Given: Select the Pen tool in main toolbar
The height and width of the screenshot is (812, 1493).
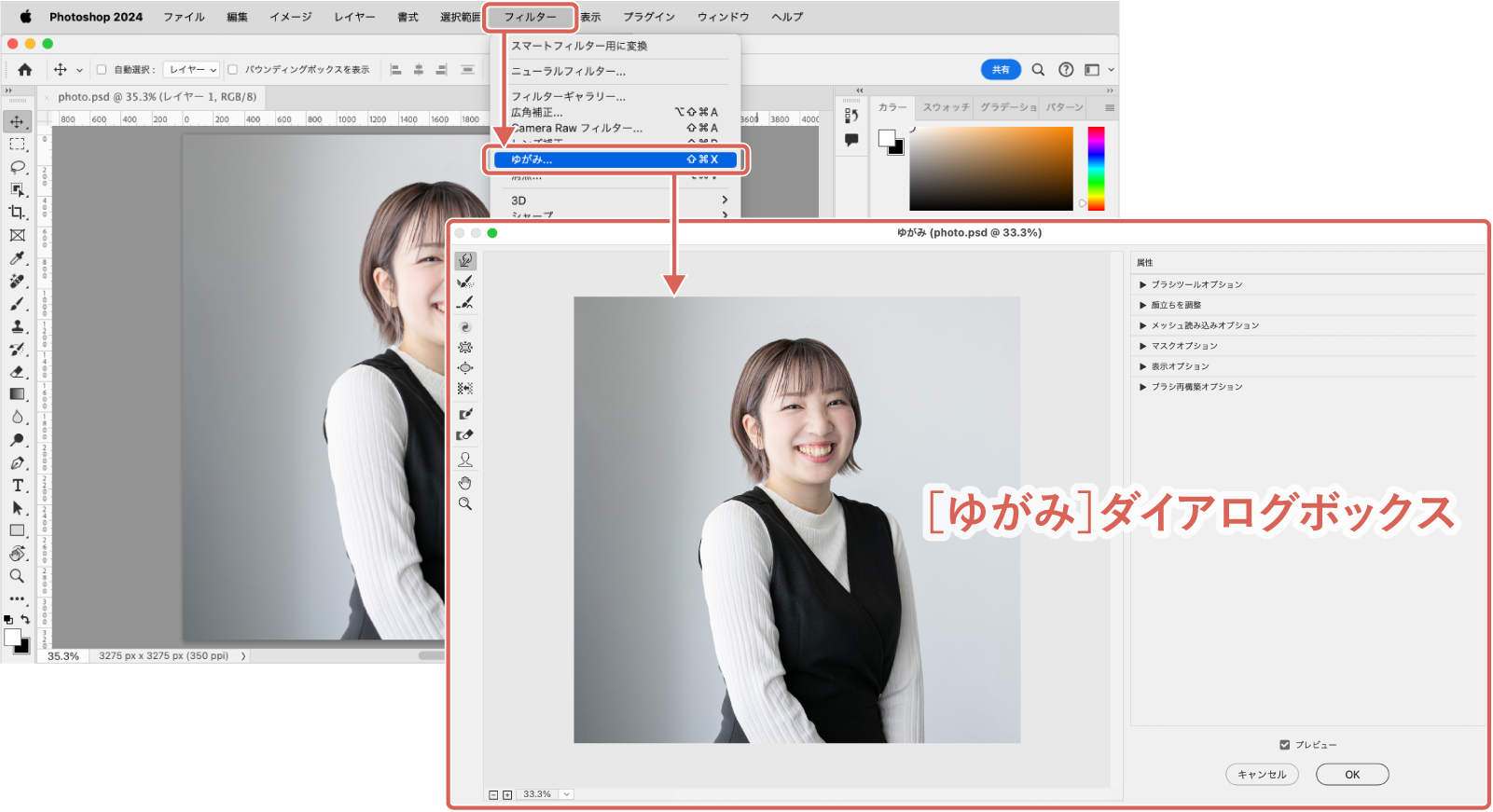Looking at the screenshot, I should (x=18, y=462).
